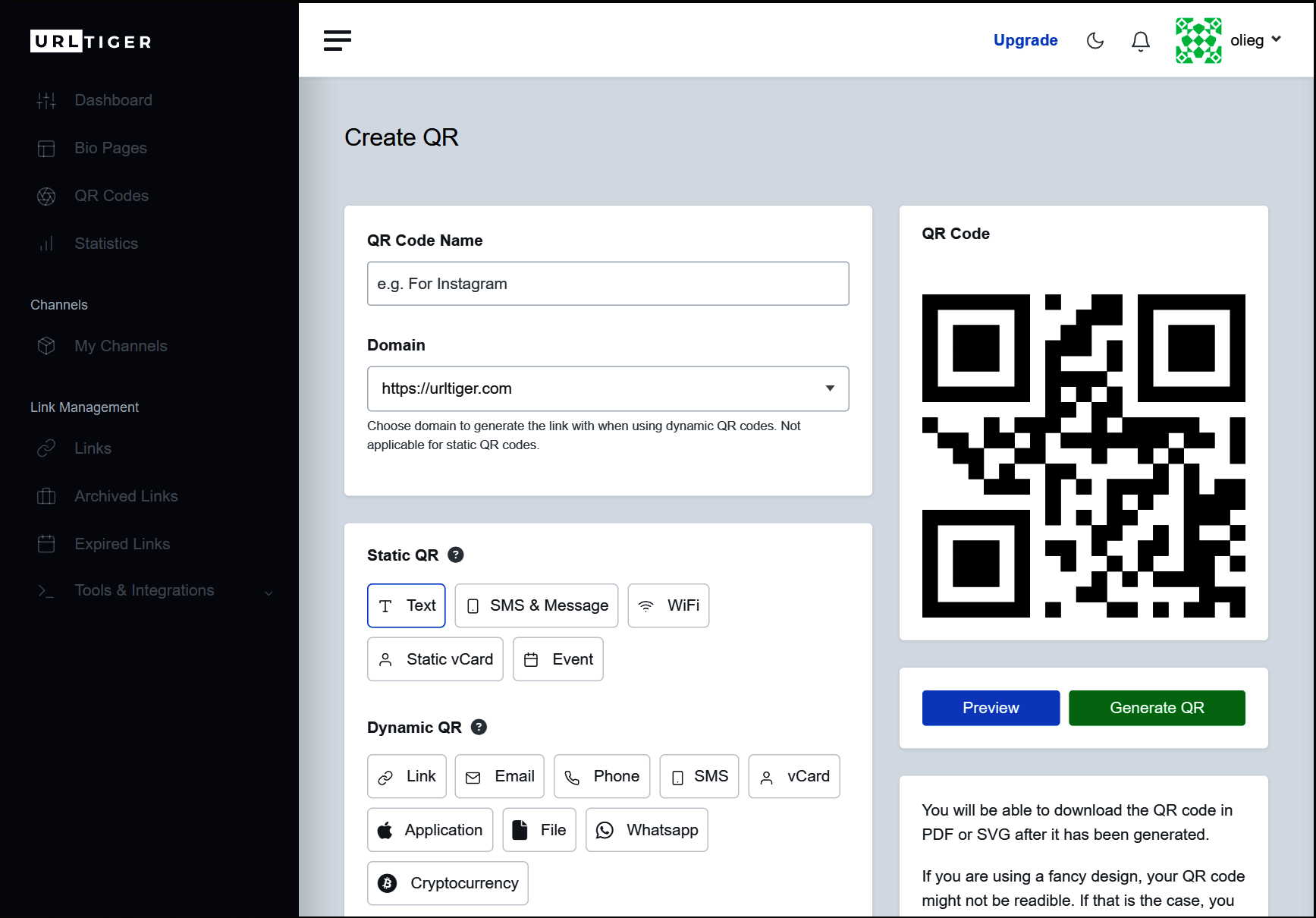Open My Channels in sidebar
This screenshot has height=918, width=1316.
(121, 346)
